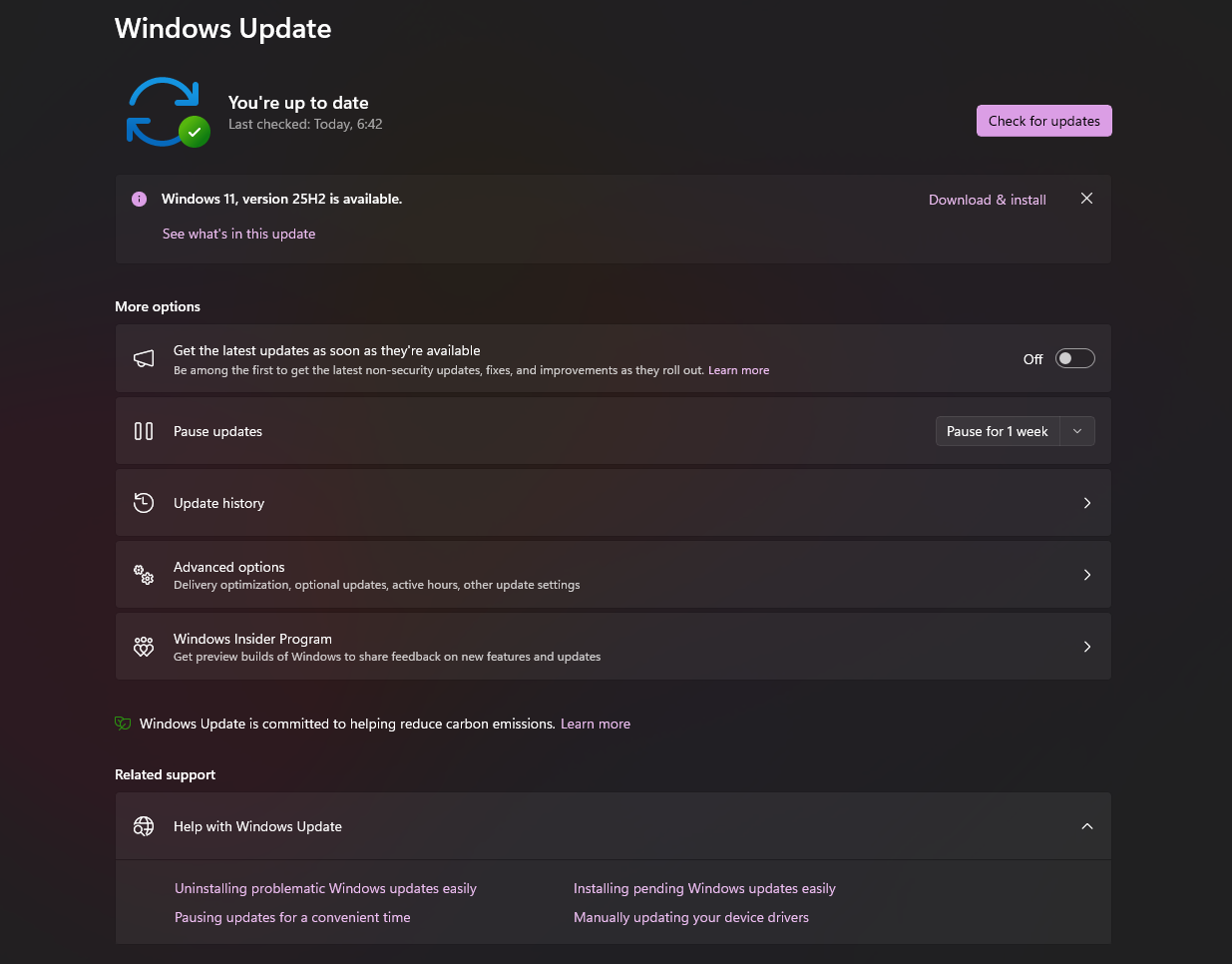
Task: Dismiss the 25H2 available notification
Action: [1087, 199]
